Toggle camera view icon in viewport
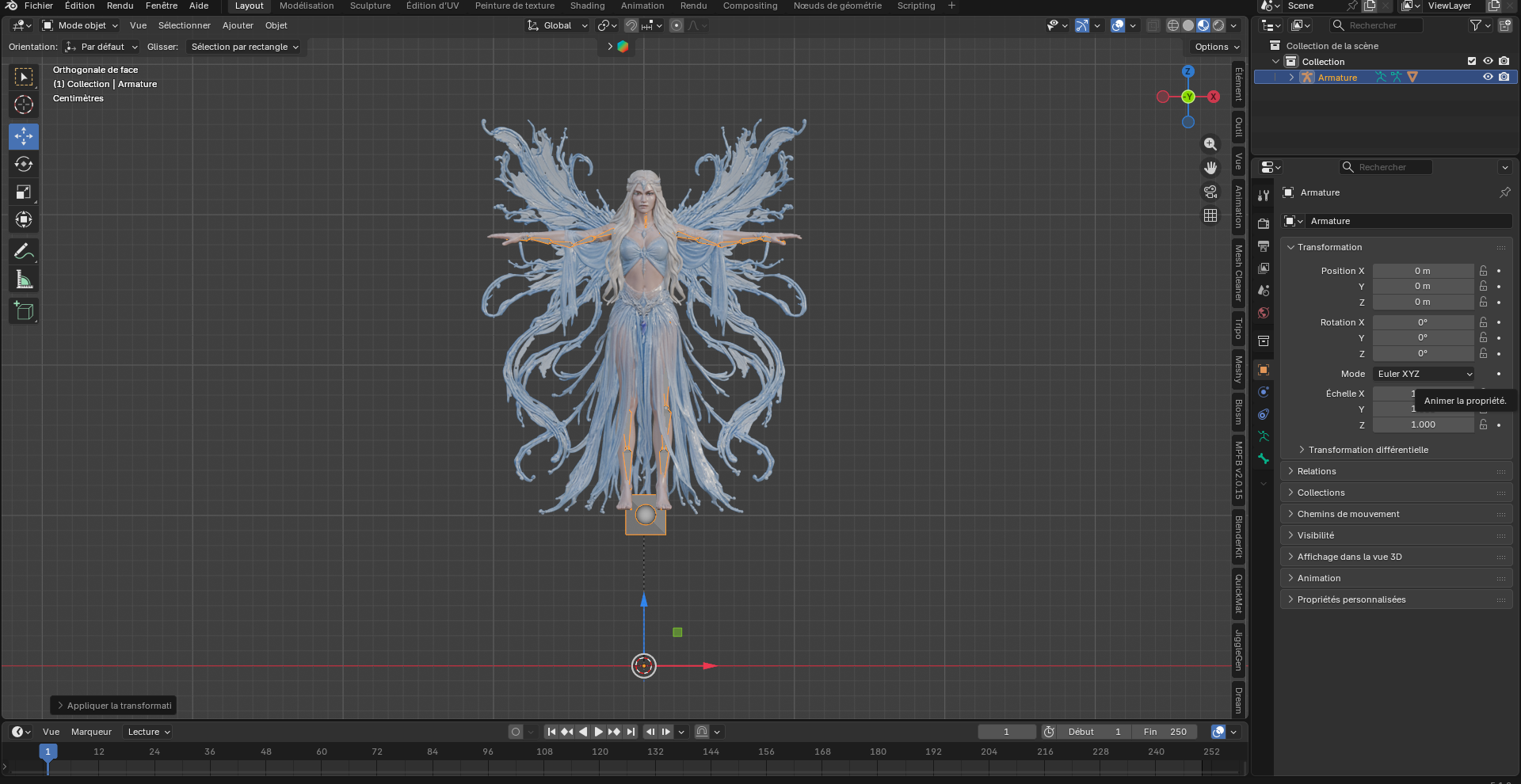 point(1210,192)
